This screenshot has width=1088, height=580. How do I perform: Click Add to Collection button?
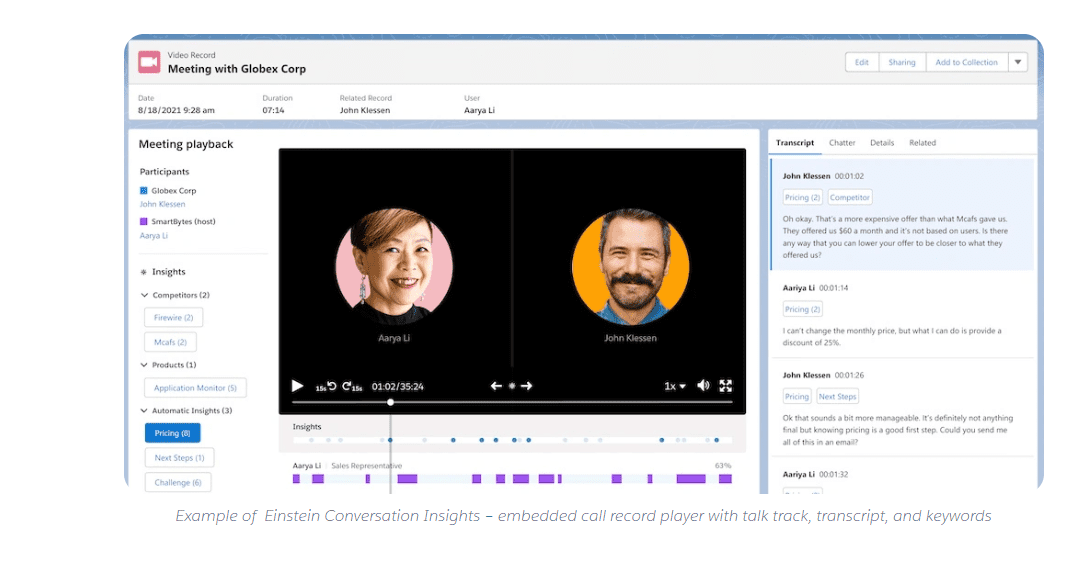click(967, 62)
